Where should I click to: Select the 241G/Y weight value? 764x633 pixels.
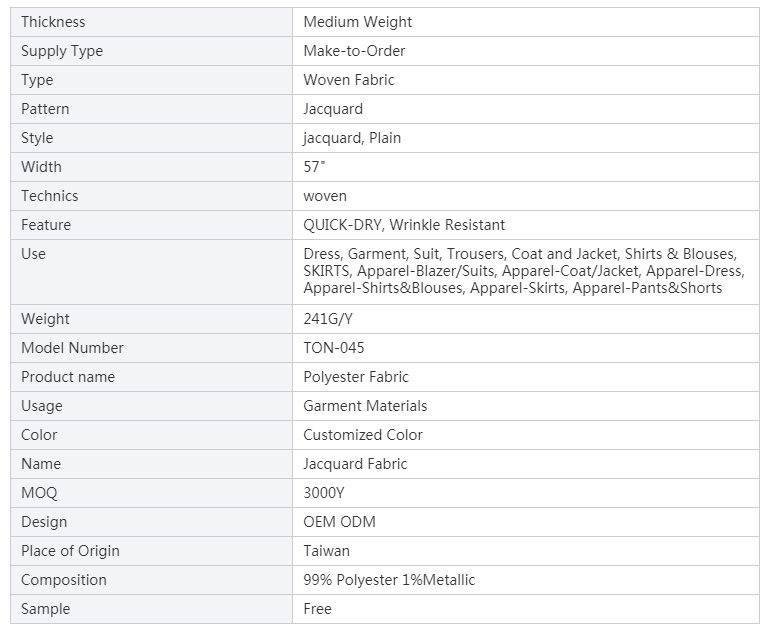(x=327, y=319)
